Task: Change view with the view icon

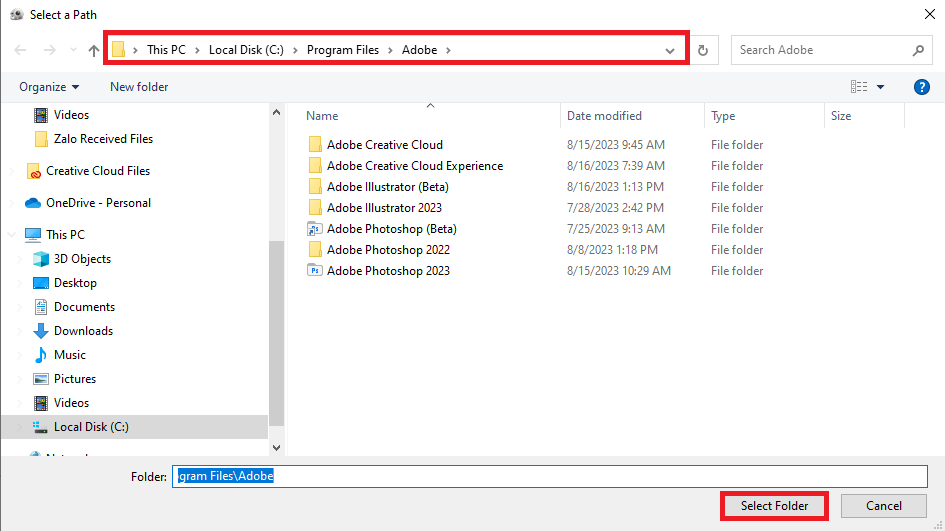Action: tap(859, 87)
